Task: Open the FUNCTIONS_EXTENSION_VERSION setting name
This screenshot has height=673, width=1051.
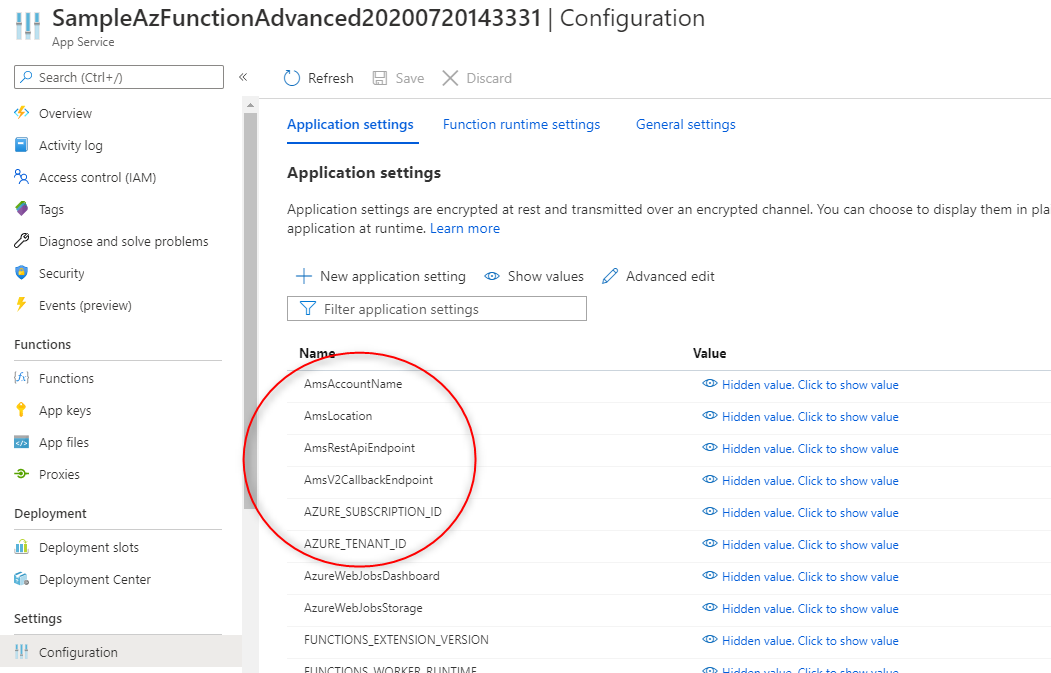Action: [x=396, y=639]
